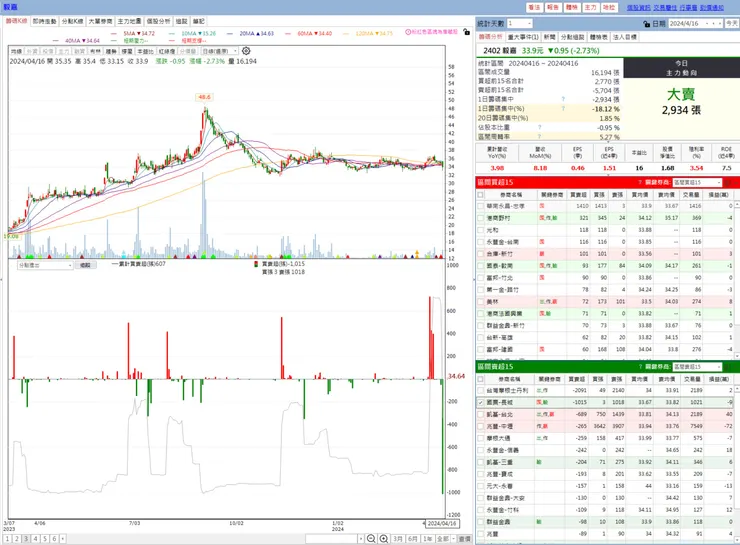Open dropdown arrow of bottom search box
Viewport: 740px width, 545px height.
(361, 538)
